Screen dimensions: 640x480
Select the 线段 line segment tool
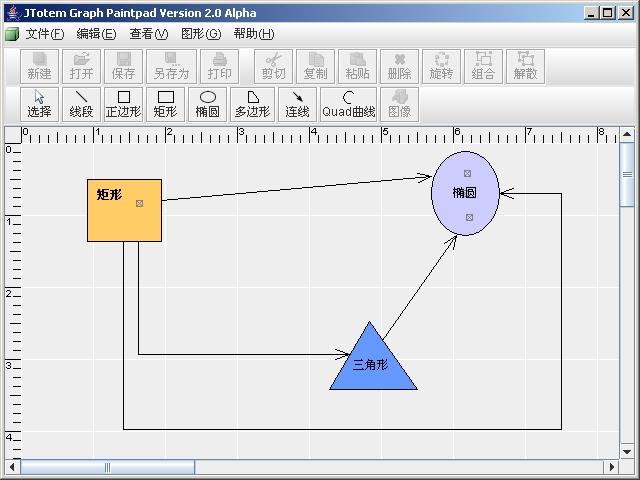81,104
